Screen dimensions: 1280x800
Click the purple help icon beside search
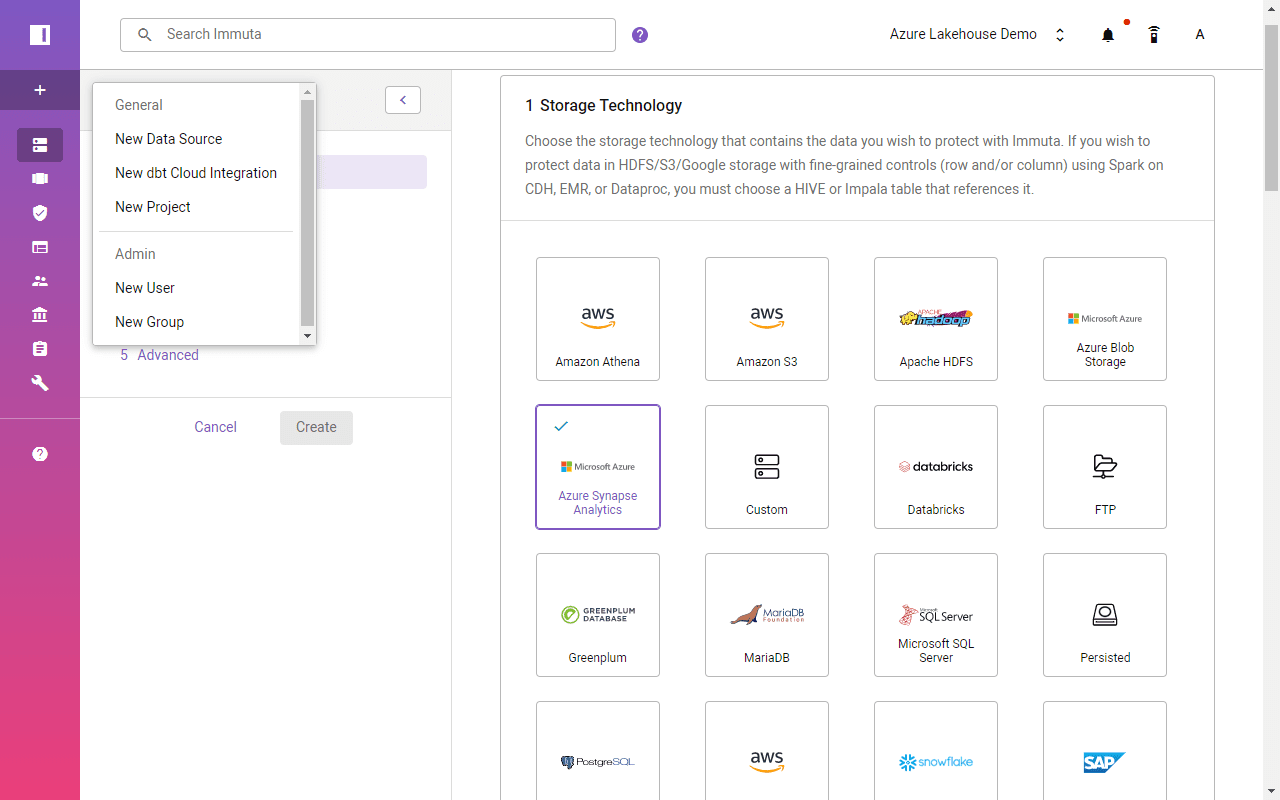pos(640,35)
